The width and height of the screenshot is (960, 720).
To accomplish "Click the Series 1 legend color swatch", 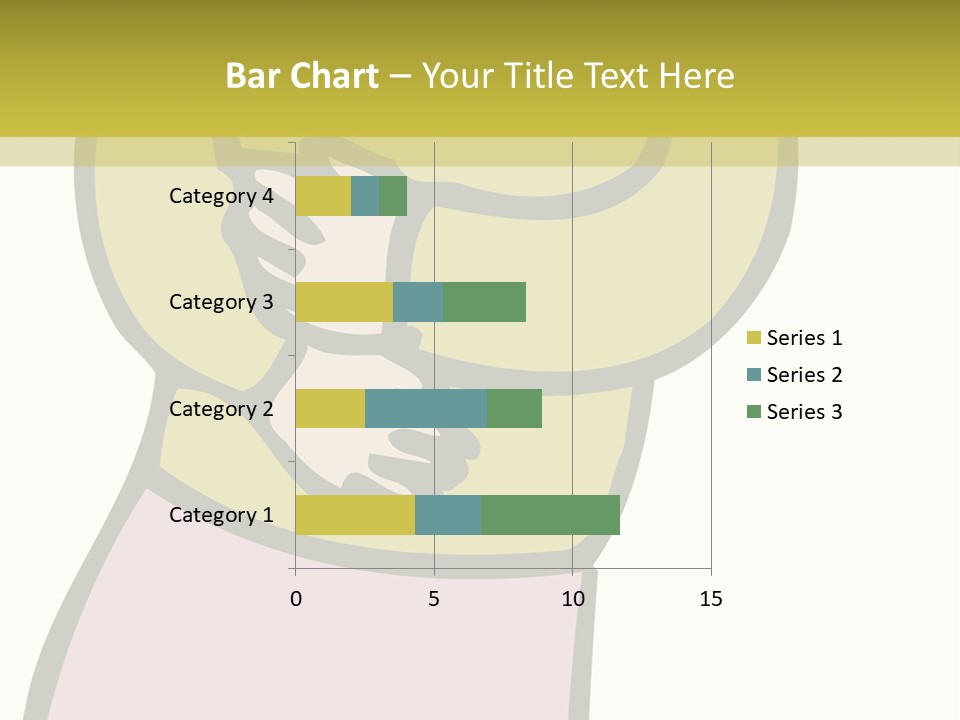I will coord(753,338).
